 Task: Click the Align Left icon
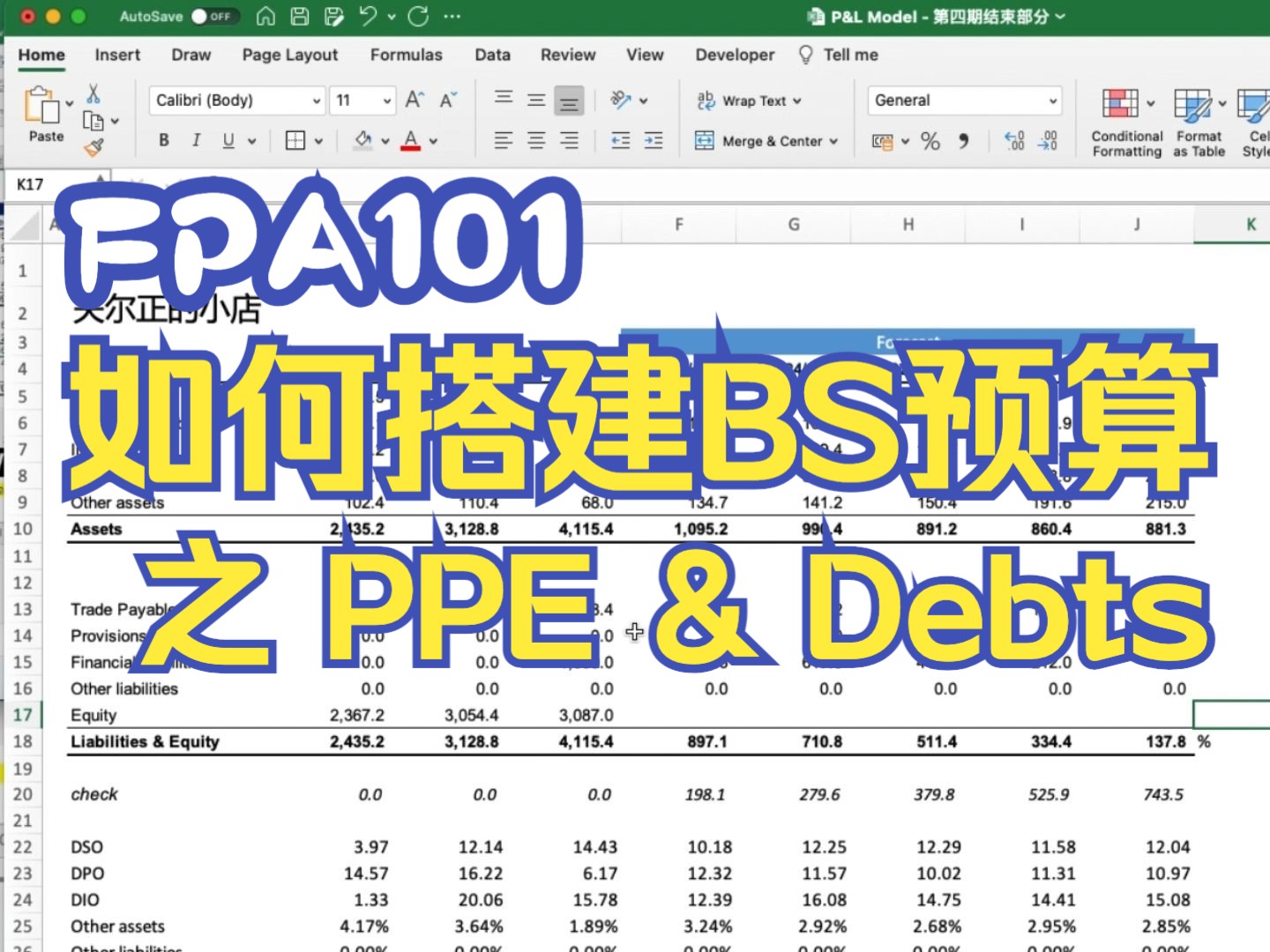coord(504,140)
